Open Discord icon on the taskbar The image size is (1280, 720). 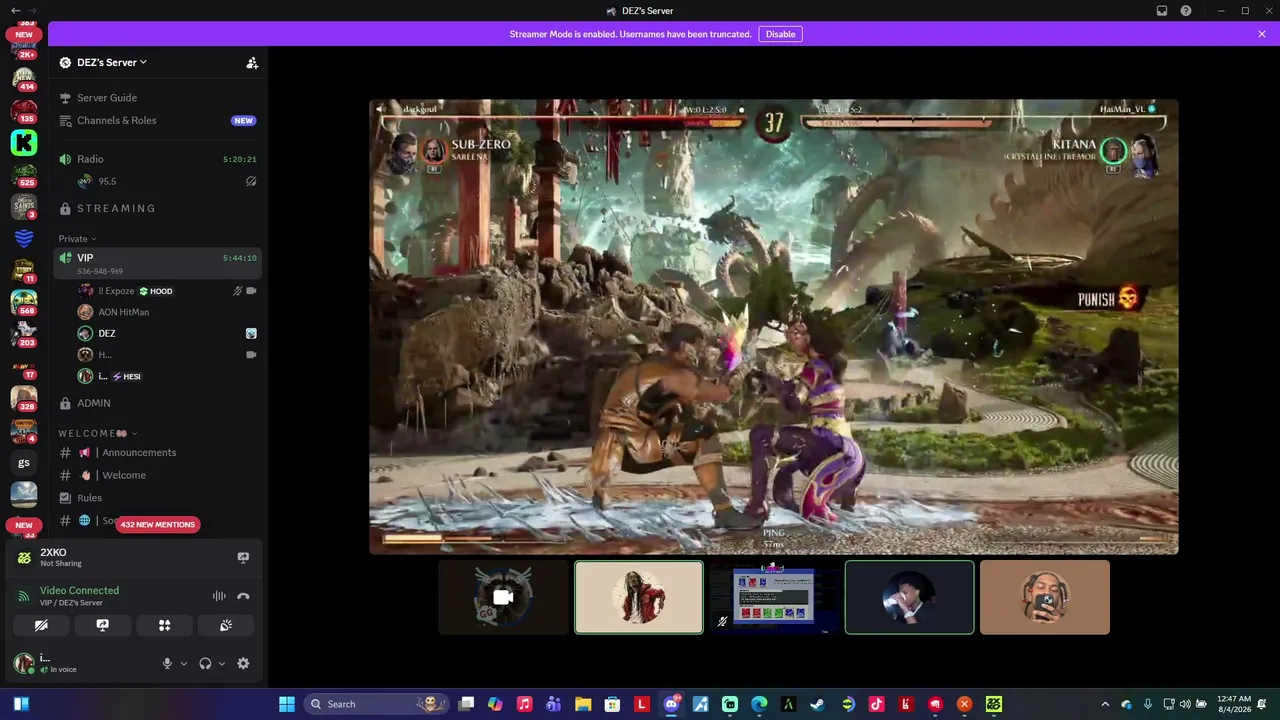coord(671,704)
